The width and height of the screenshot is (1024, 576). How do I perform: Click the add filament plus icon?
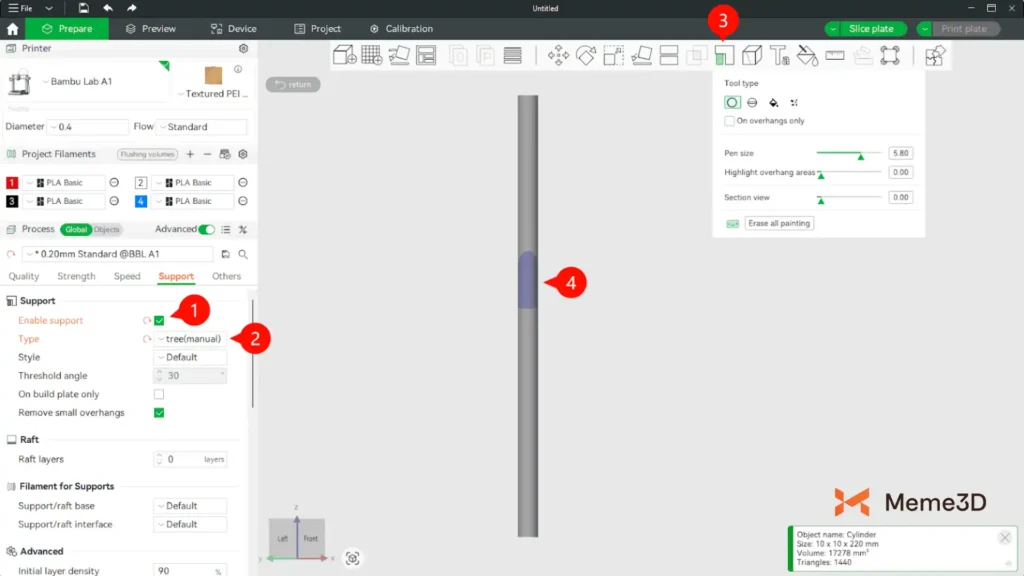[x=190, y=154]
